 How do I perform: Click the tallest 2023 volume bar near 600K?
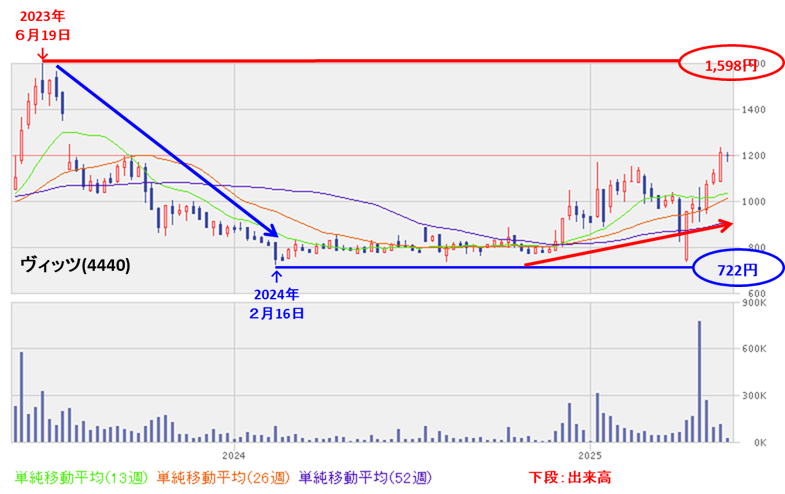[22, 397]
